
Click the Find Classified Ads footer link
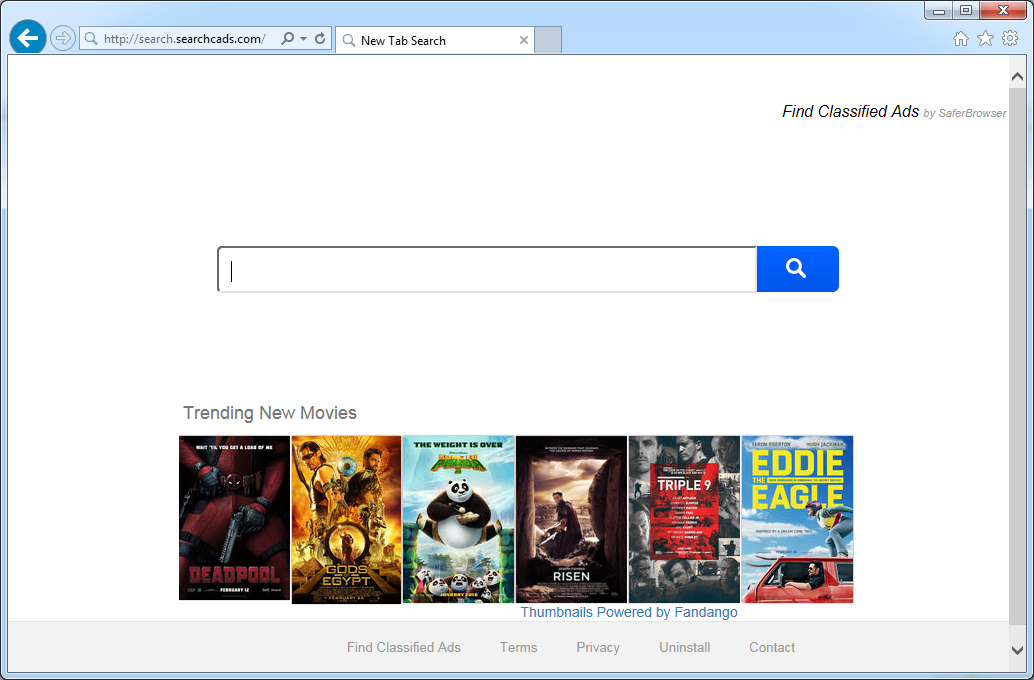click(x=404, y=648)
